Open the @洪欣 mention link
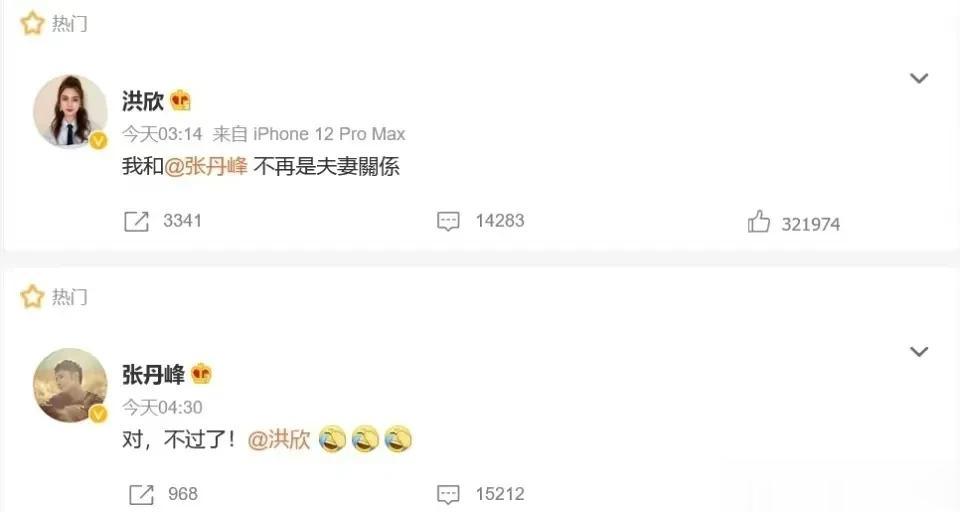This screenshot has width=960, height=512. (x=279, y=440)
